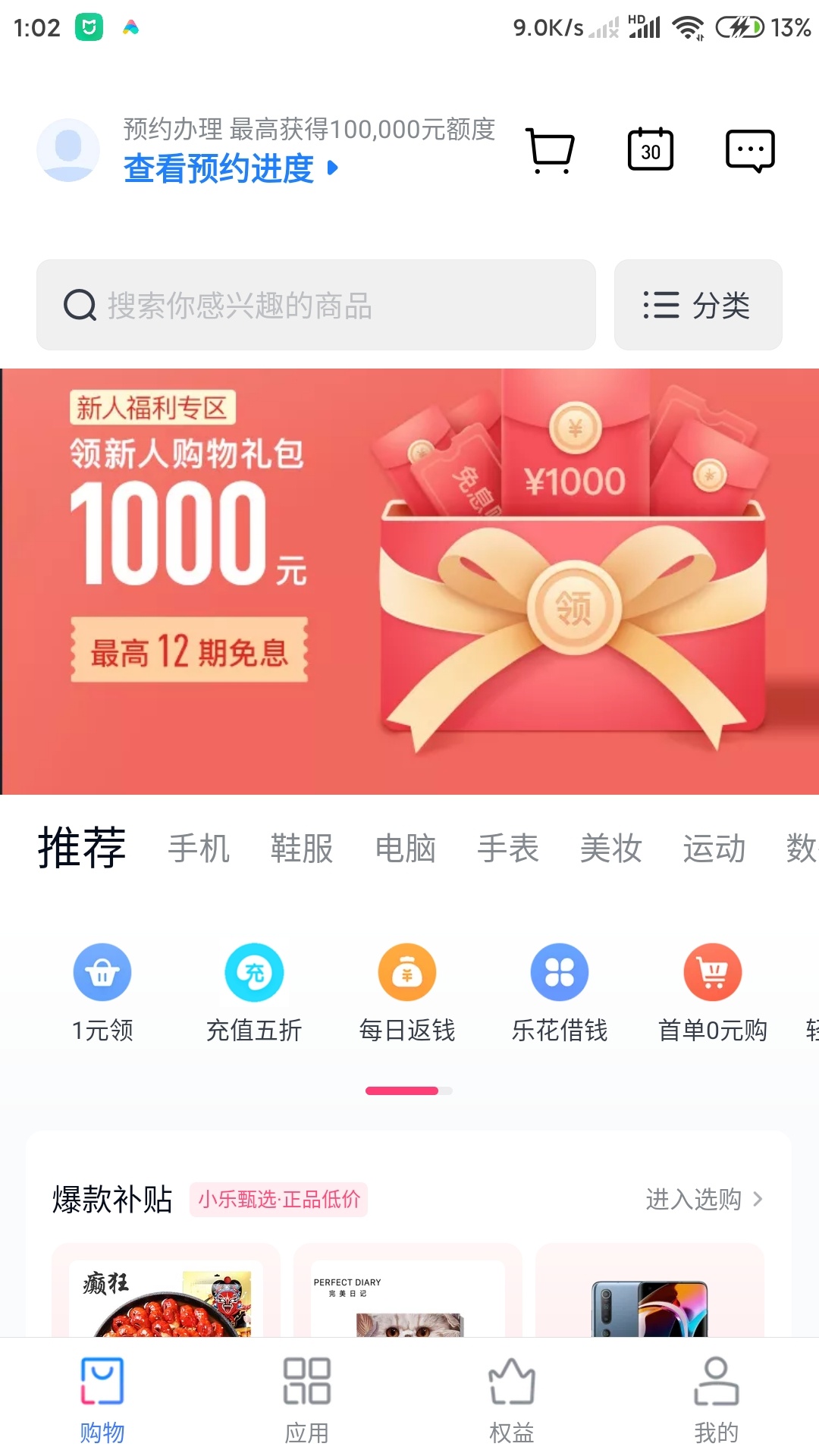819x1456 pixels.
Task: Open the 乐花借钱 icon
Action: click(560, 972)
